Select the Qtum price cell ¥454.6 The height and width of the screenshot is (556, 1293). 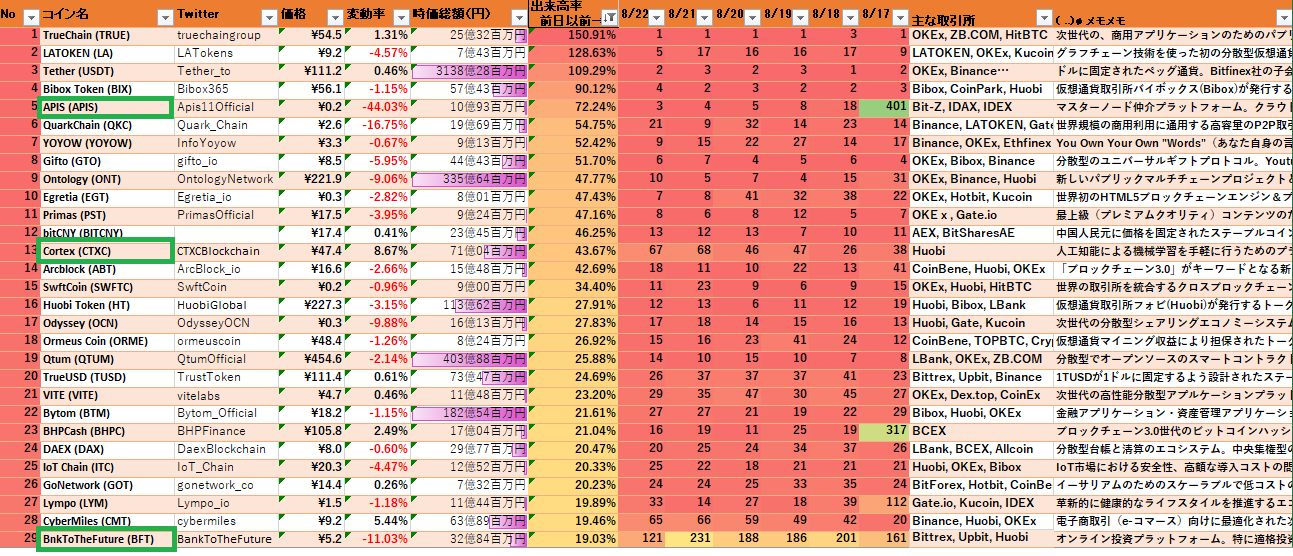[x=311, y=359]
